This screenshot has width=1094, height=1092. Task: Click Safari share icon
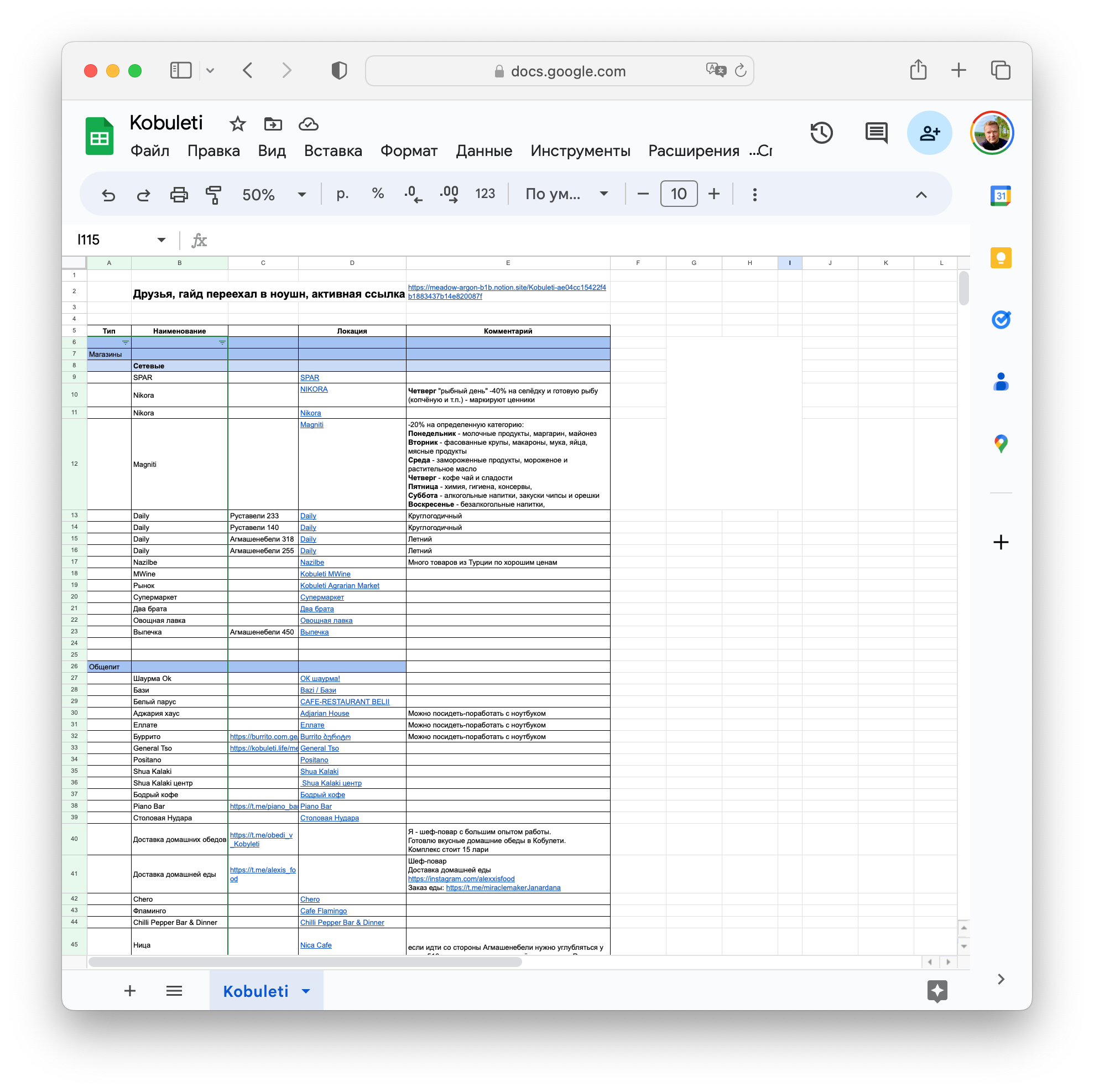click(918, 70)
